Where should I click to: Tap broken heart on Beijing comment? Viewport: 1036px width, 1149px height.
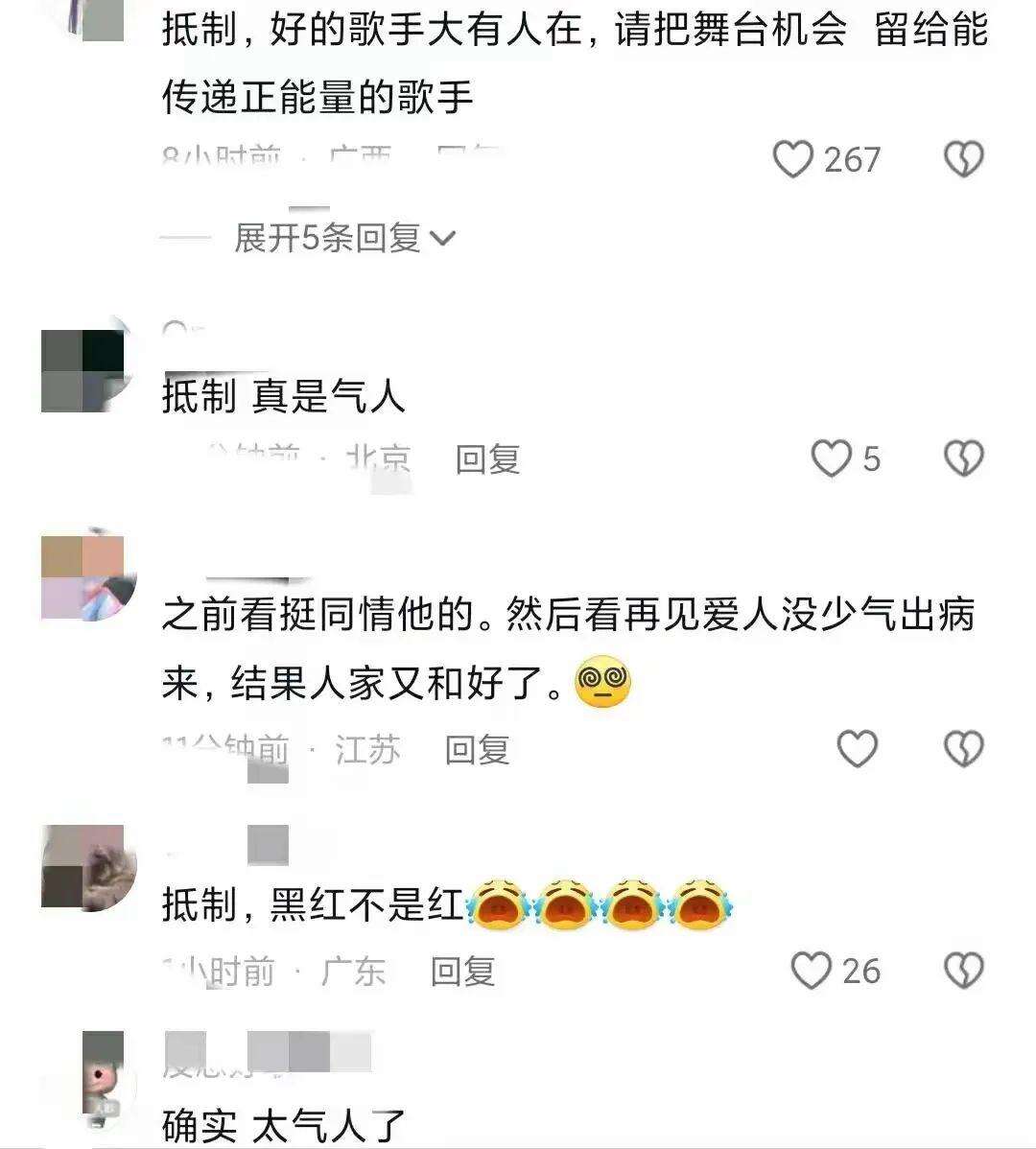963,458
